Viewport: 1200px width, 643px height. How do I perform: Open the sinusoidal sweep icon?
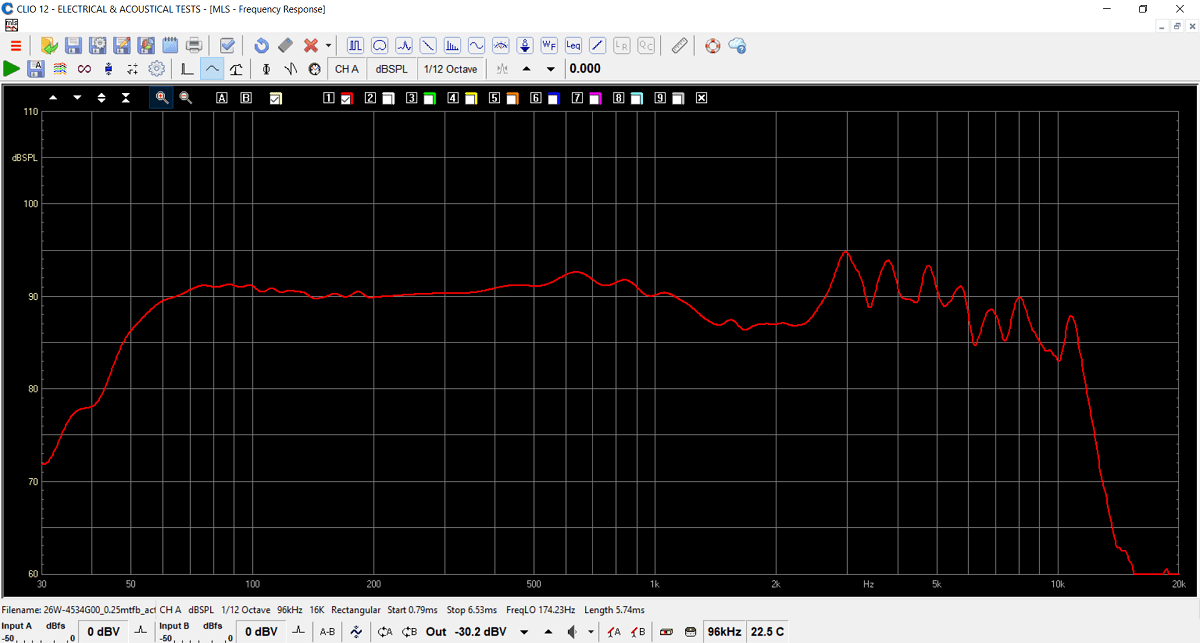tap(476, 46)
